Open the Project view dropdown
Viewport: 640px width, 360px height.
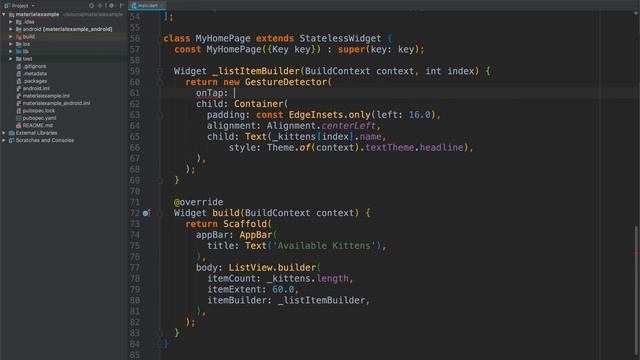click(33, 6)
